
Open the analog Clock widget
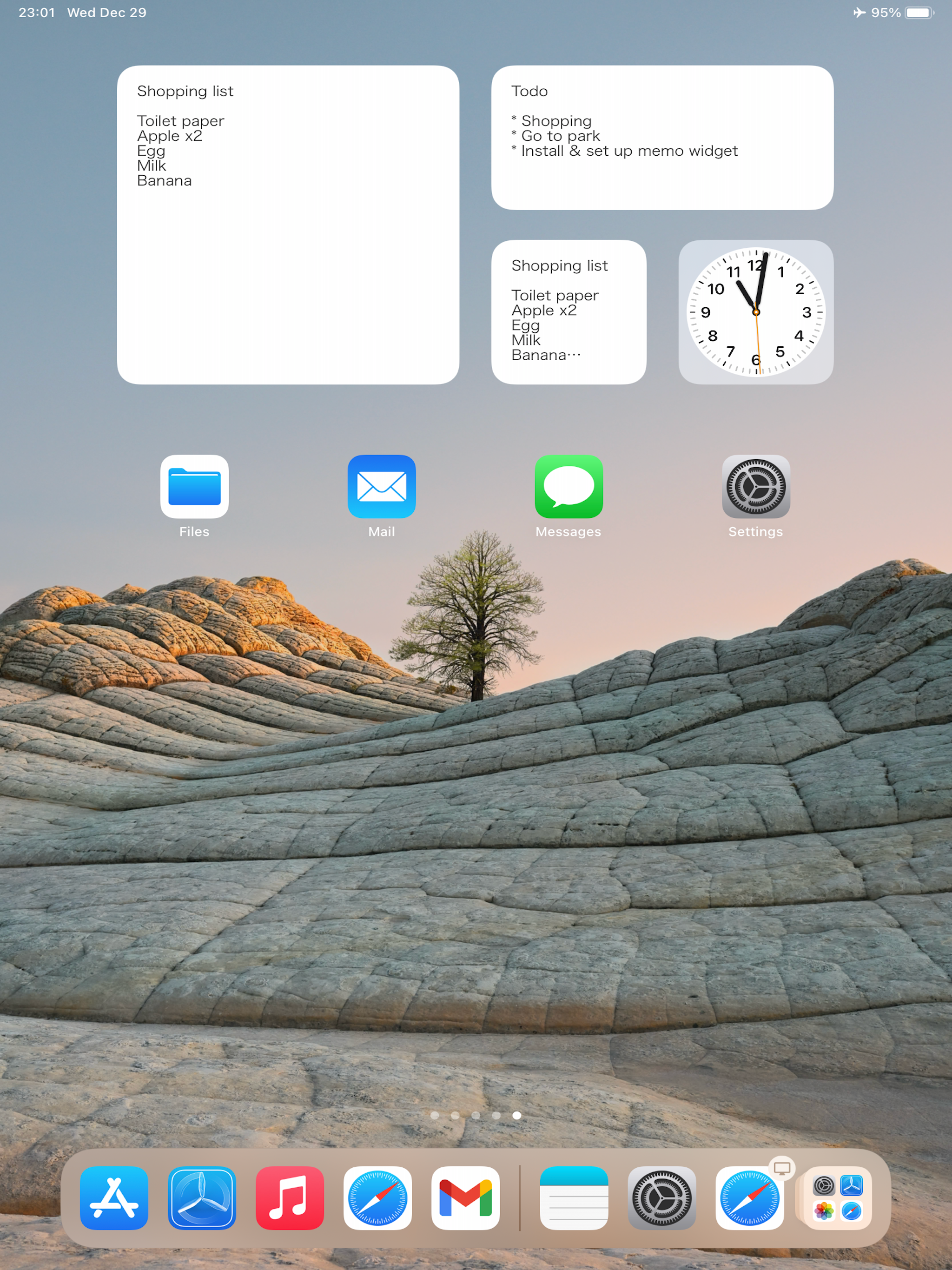click(x=756, y=312)
